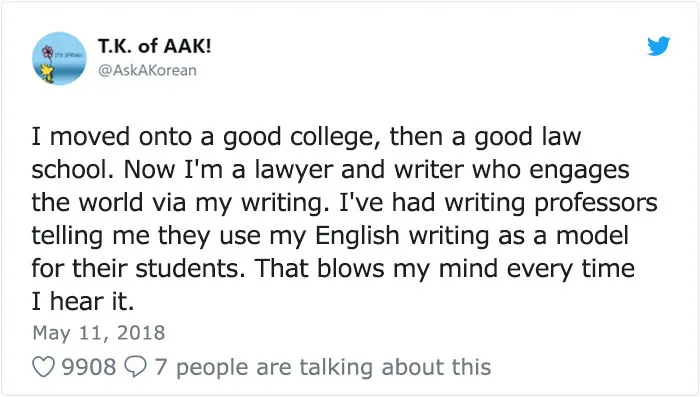This screenshot has width=700, height=397.
Task: Click the last line 'I hear it.'
Action: pos(83,302)
